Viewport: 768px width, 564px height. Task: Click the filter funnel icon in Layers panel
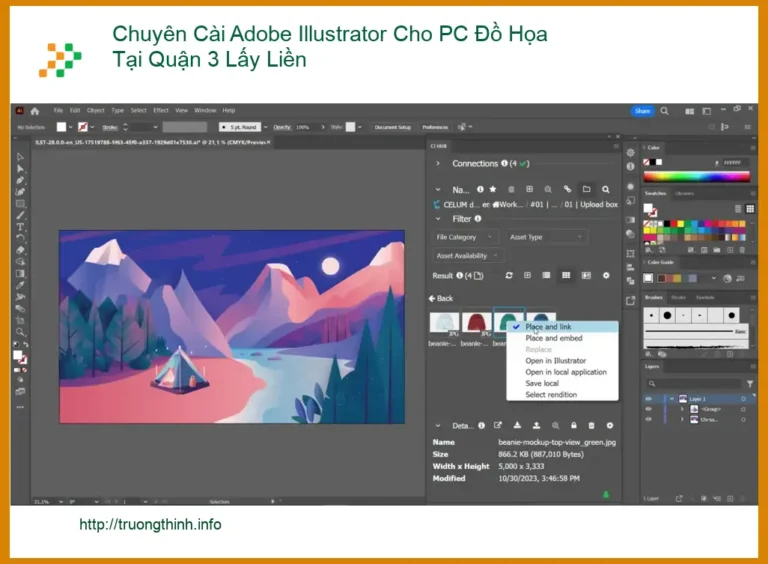[749, 384]
